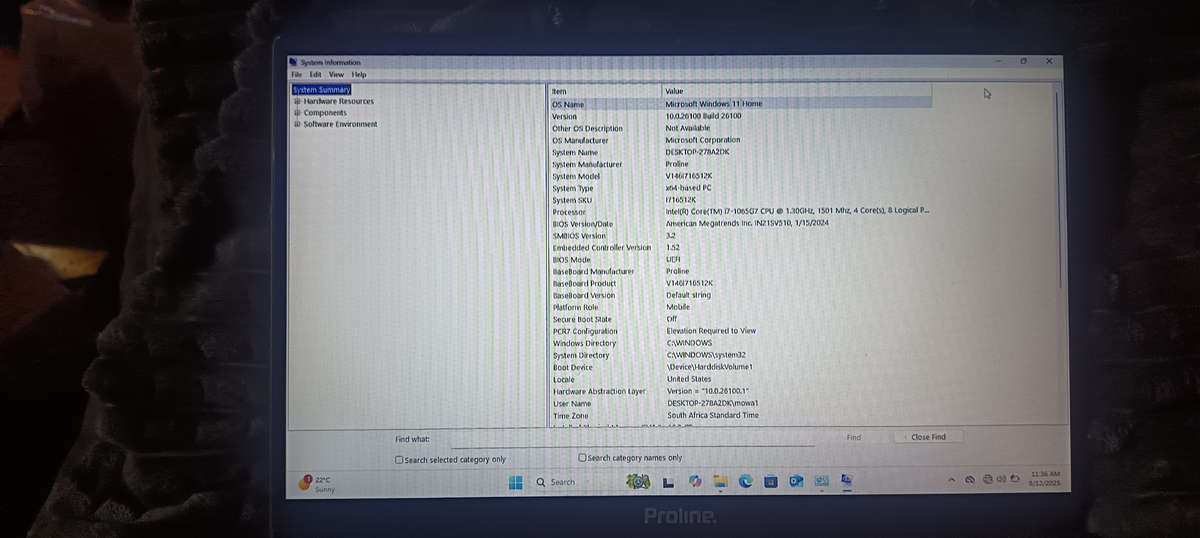This screenshot has width=1200, height=538.
Task: Enable Search category names only checkbox
Action: tap(582, 458)
